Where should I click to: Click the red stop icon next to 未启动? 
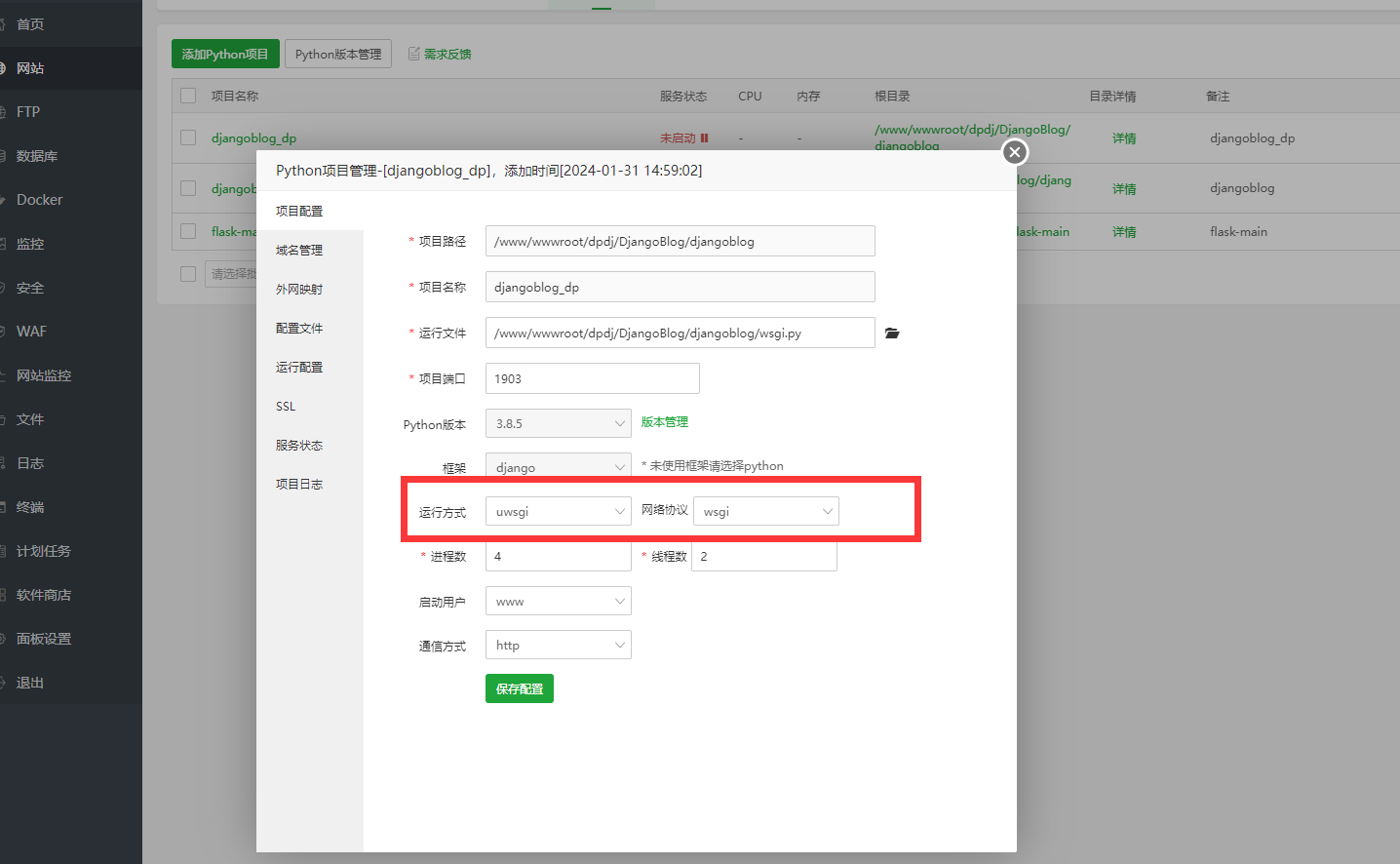click(x=705, y=138)
